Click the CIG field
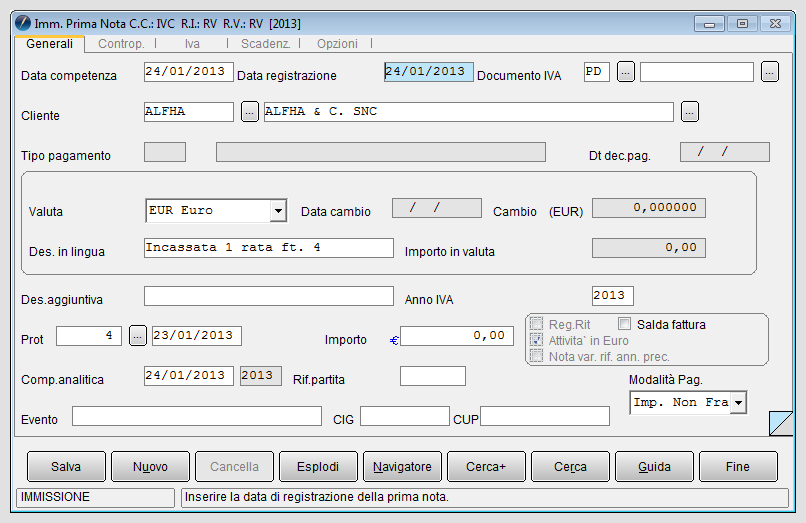 tap(405, 416)
